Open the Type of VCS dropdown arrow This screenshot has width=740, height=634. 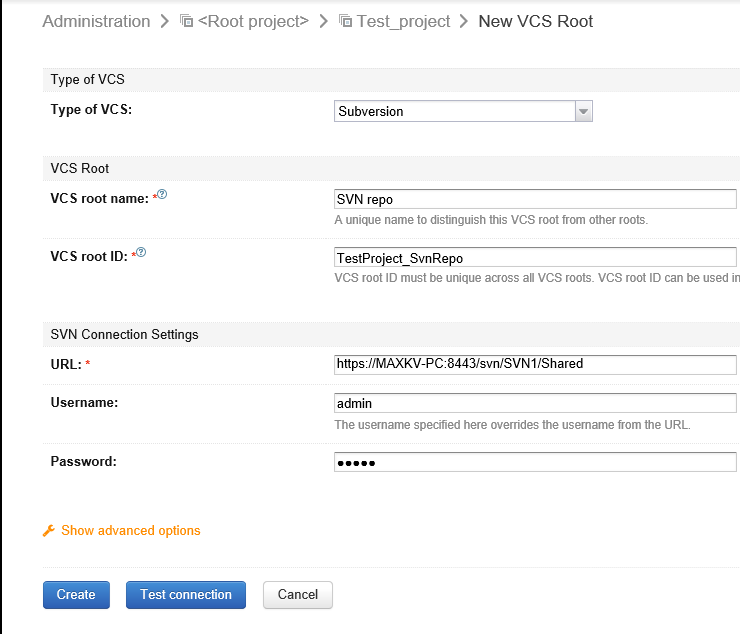point(584,111)
